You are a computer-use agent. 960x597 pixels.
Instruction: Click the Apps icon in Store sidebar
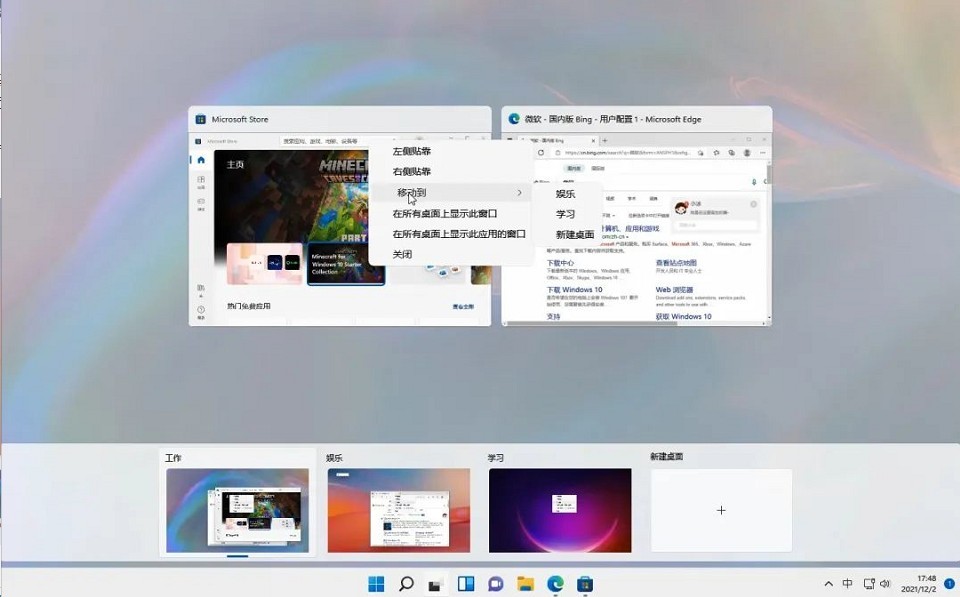(201, 182)
